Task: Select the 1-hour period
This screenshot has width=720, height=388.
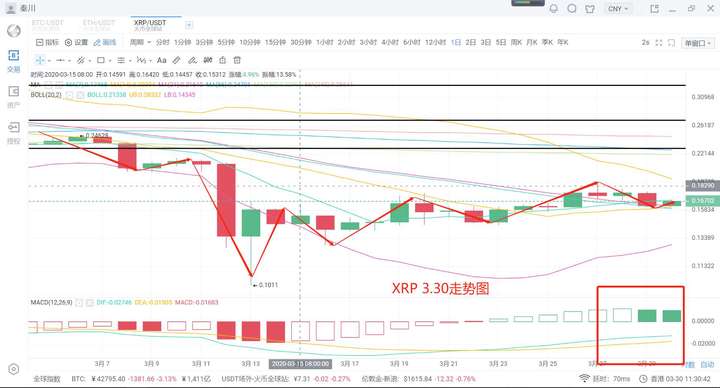Action: point(325,42)
